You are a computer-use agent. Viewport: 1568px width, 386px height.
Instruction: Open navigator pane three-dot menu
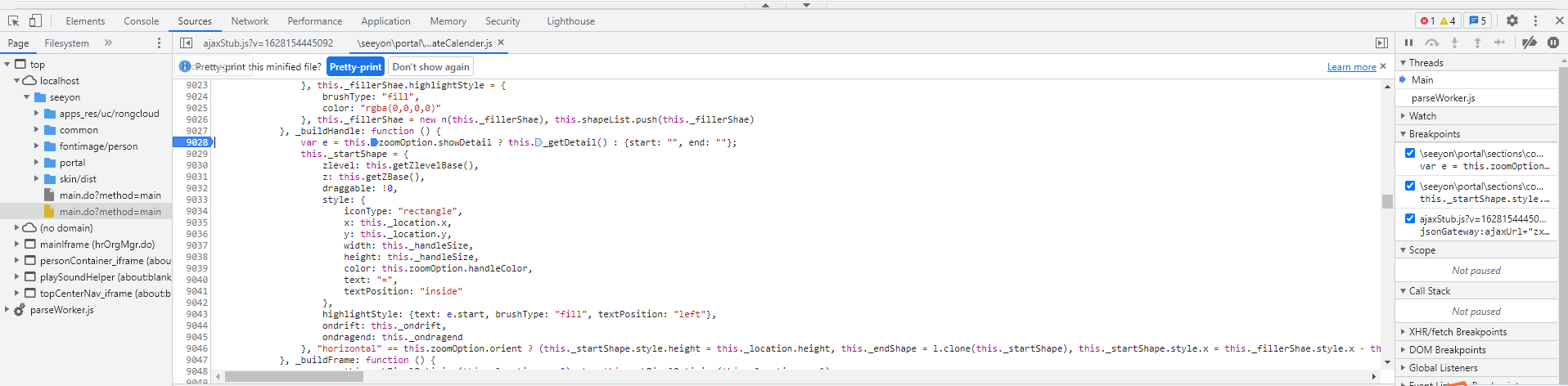tap(159, 43)
